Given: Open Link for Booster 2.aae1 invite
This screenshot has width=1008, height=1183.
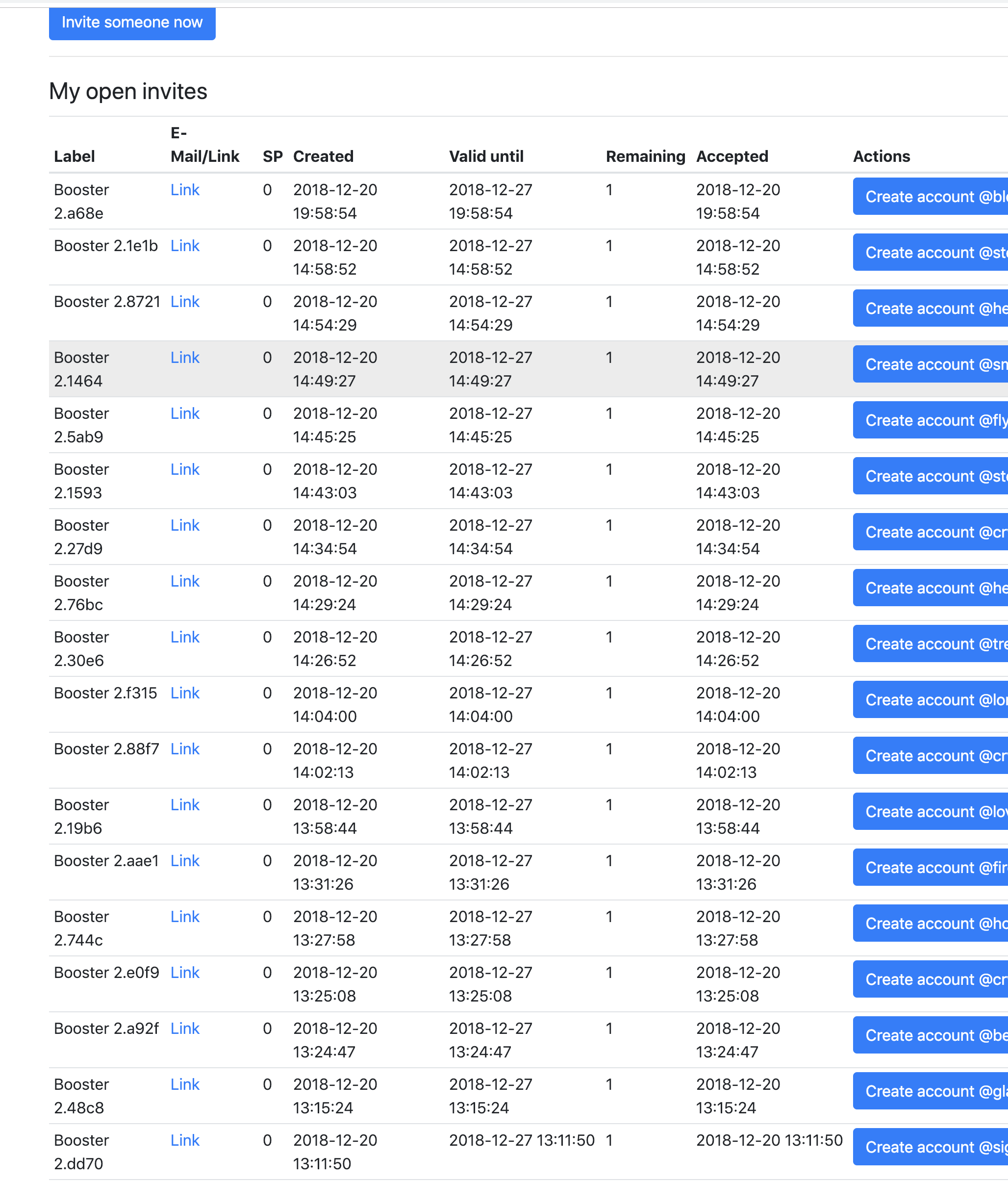Looking at the screenshot, I should [185, 861].
